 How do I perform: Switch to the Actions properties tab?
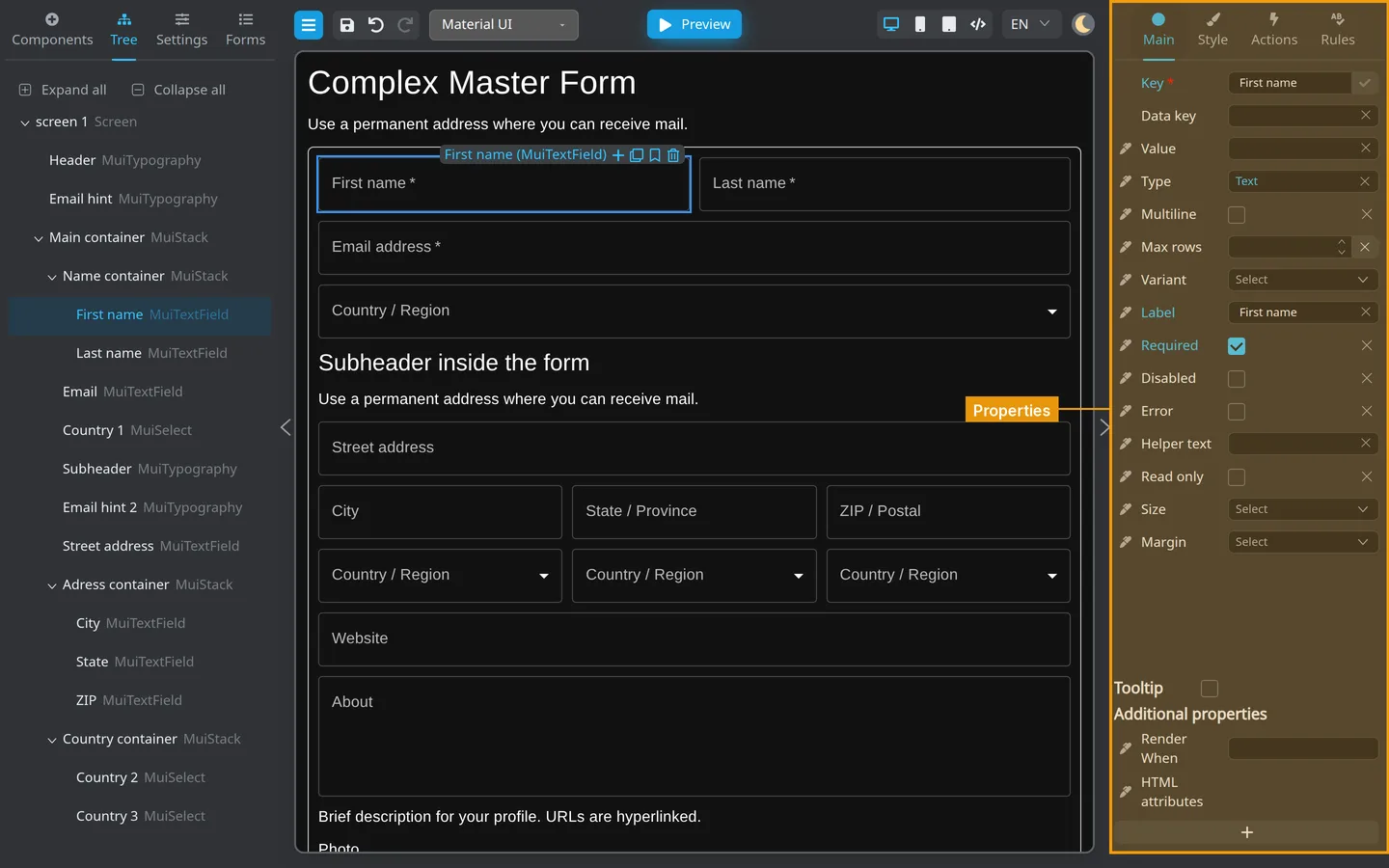[x=1274, y=30]
